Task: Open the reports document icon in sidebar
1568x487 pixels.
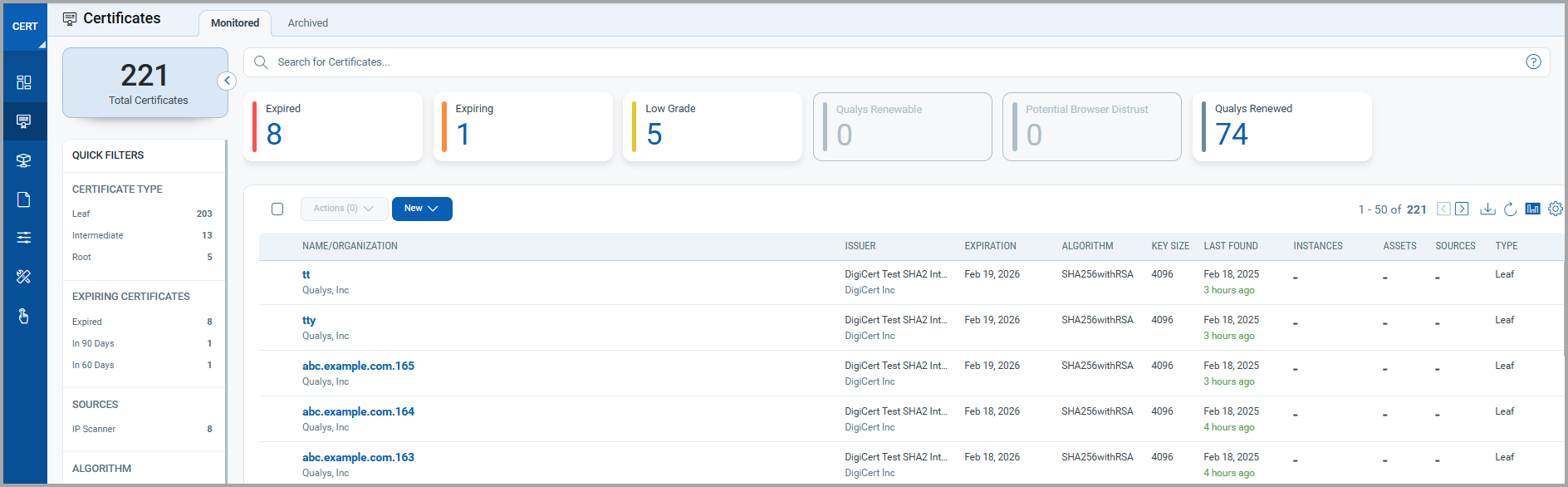Action: coord(24,199)
